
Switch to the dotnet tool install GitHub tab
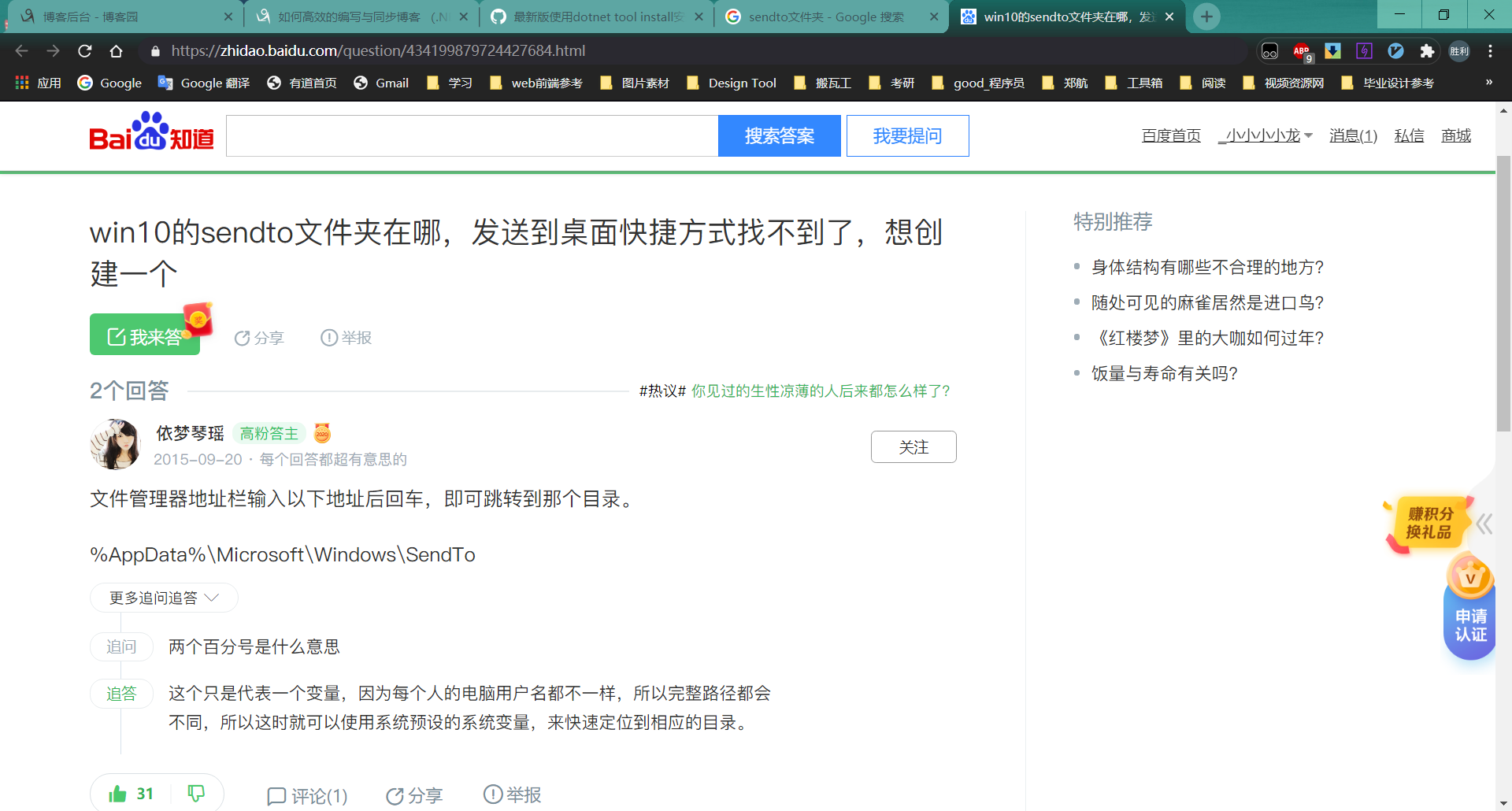tap(595, 17)
